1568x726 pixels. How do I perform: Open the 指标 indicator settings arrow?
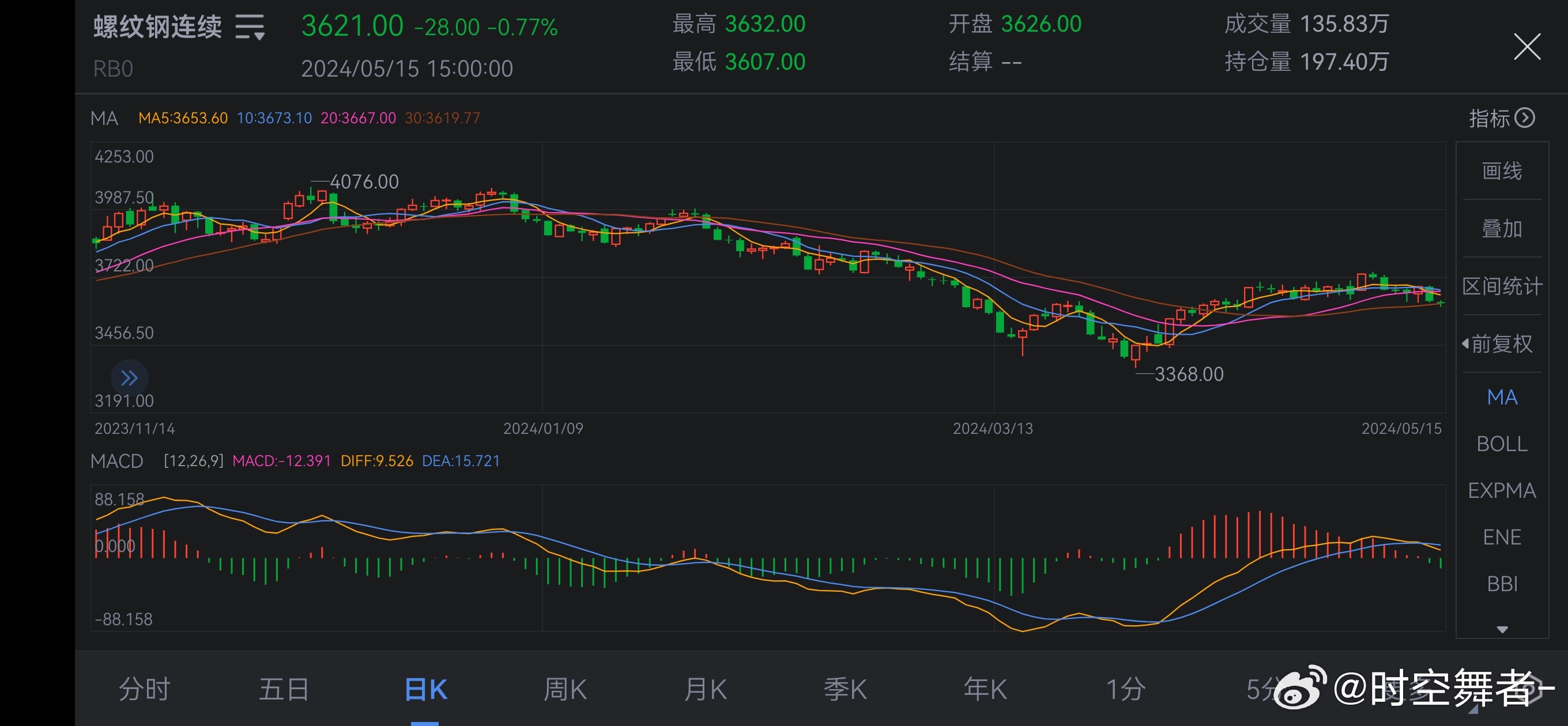point(1524,118)
